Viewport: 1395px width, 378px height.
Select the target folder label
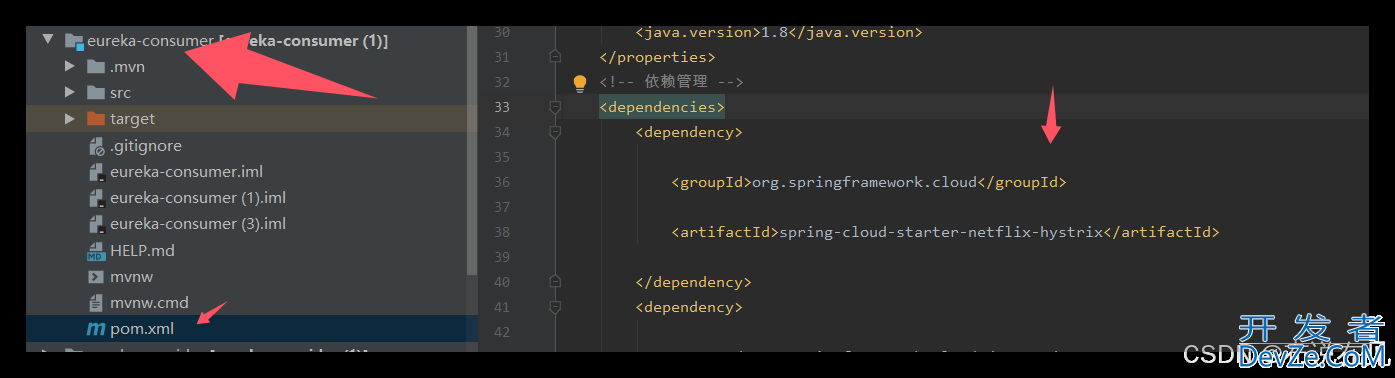click(132, 119)
